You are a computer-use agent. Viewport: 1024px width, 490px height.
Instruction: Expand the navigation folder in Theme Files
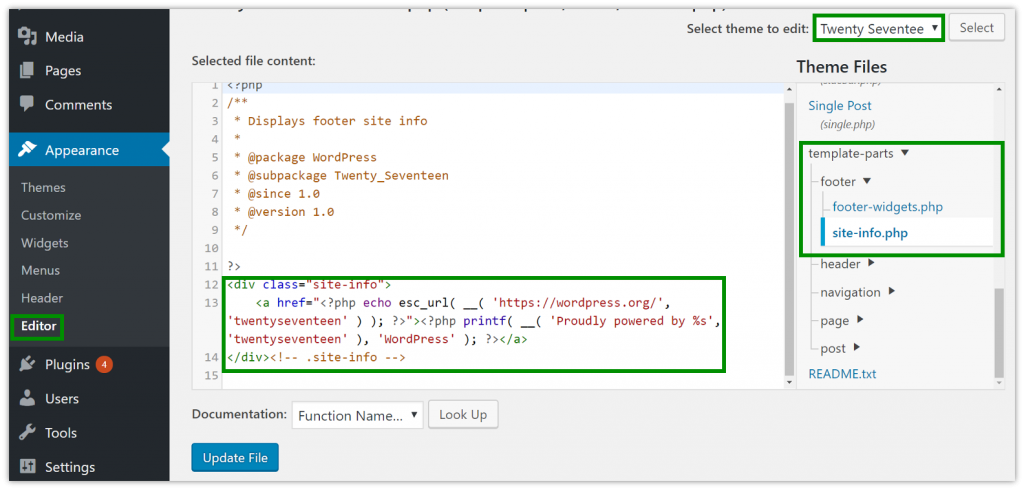pos(891,292)
